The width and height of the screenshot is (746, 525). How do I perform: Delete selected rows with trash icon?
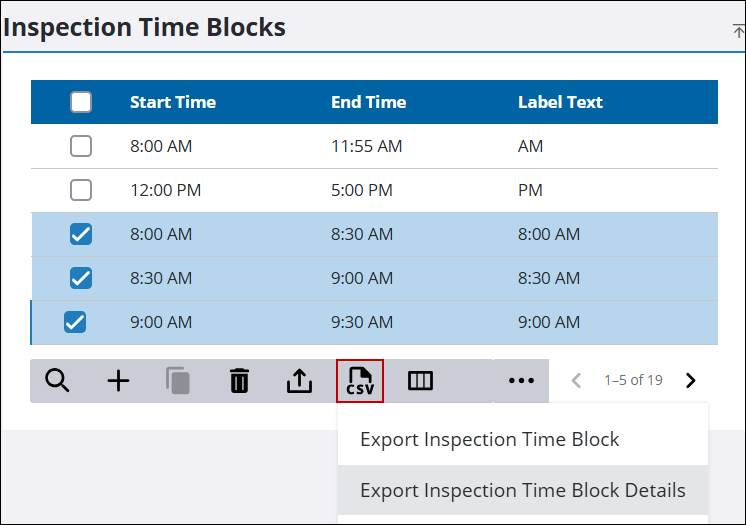pos(239,381)
